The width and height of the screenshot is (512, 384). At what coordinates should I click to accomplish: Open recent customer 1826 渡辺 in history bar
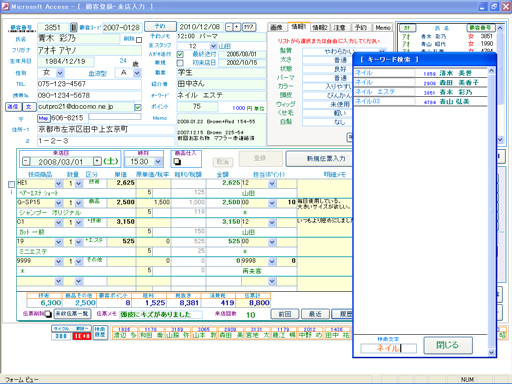124,333
